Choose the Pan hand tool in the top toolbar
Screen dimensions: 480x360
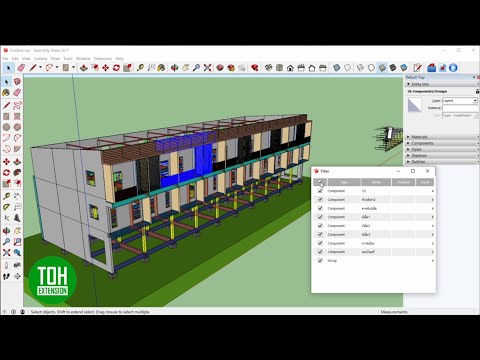pos(185,68)
